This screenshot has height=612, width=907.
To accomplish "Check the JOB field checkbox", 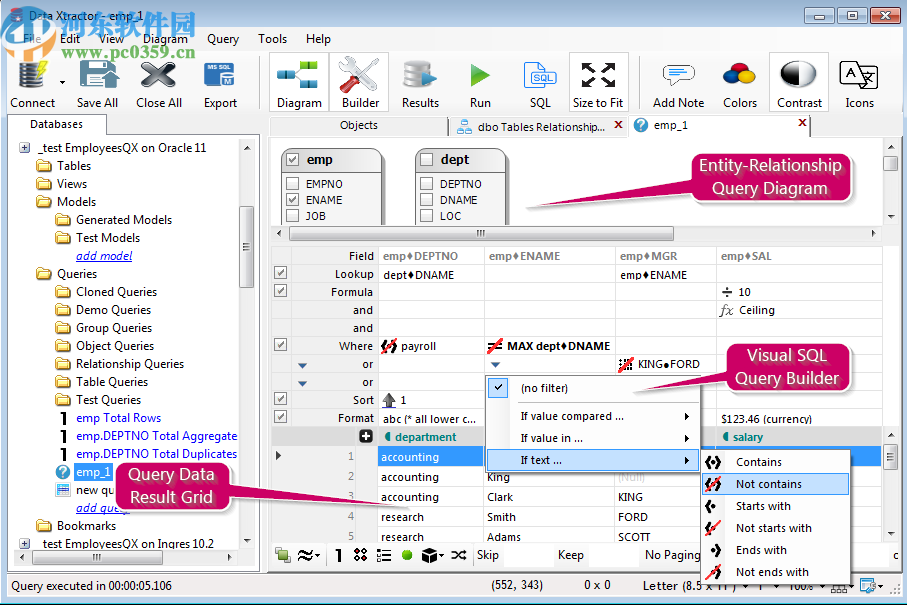I will [x=293, y=216].
